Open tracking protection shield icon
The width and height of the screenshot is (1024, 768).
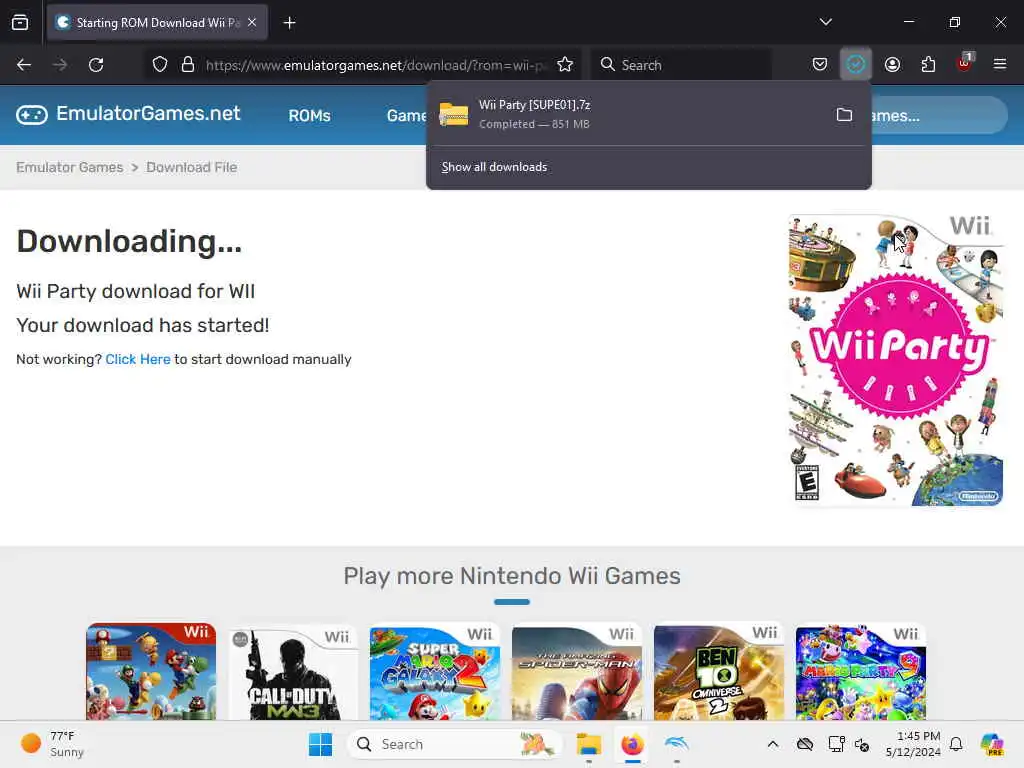(x=160, y=65)
